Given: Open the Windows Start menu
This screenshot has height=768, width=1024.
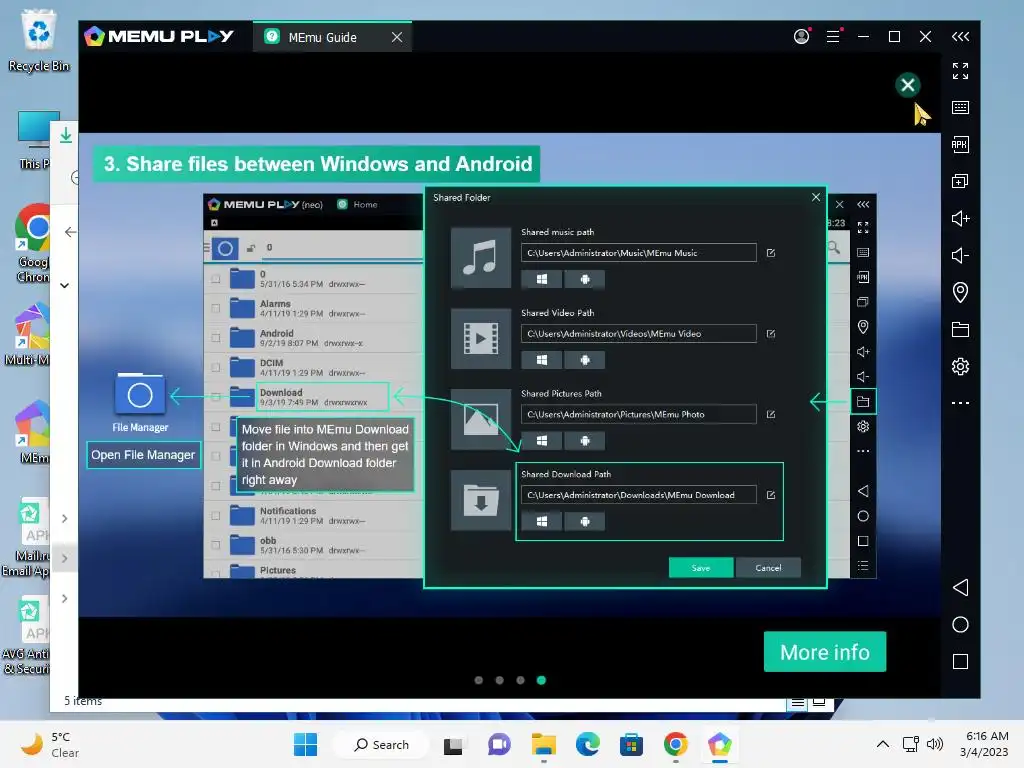Looking at the screenshot, I should click(306, 744).
